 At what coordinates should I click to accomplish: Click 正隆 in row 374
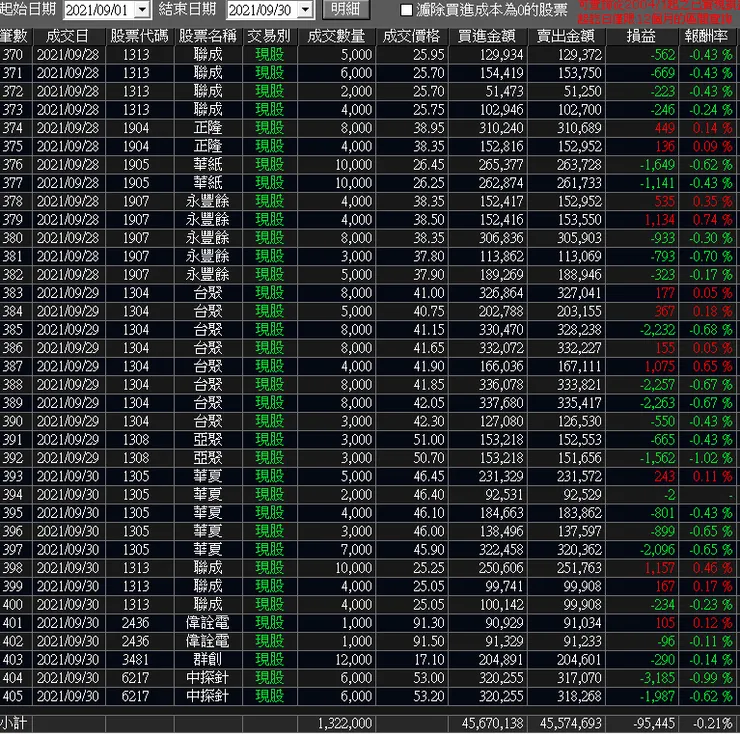pyautogui.click(x=208, y=128)
